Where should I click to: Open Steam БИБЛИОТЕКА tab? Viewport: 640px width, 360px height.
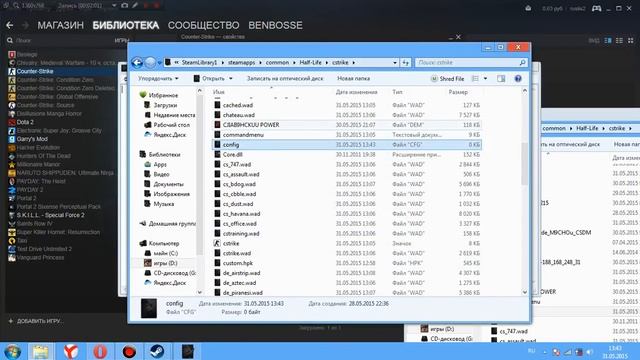pyautogui.click(x=126, y=25)
